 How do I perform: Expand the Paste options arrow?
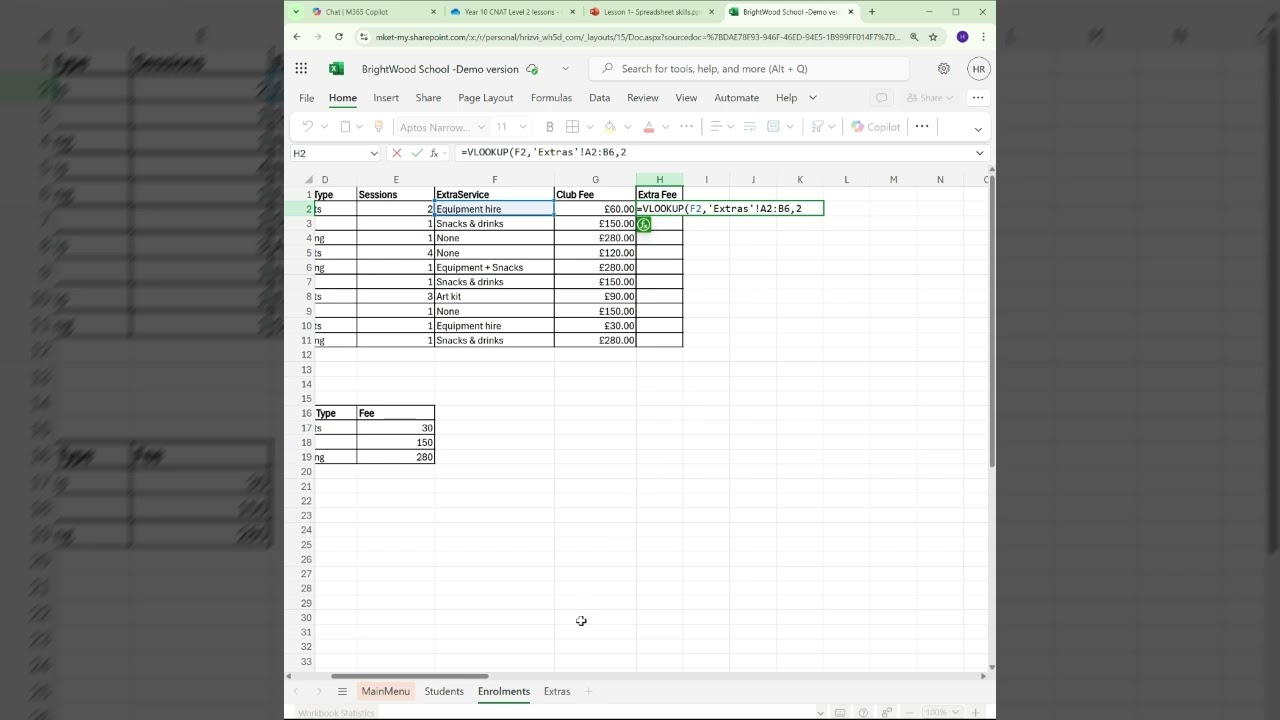361,127
